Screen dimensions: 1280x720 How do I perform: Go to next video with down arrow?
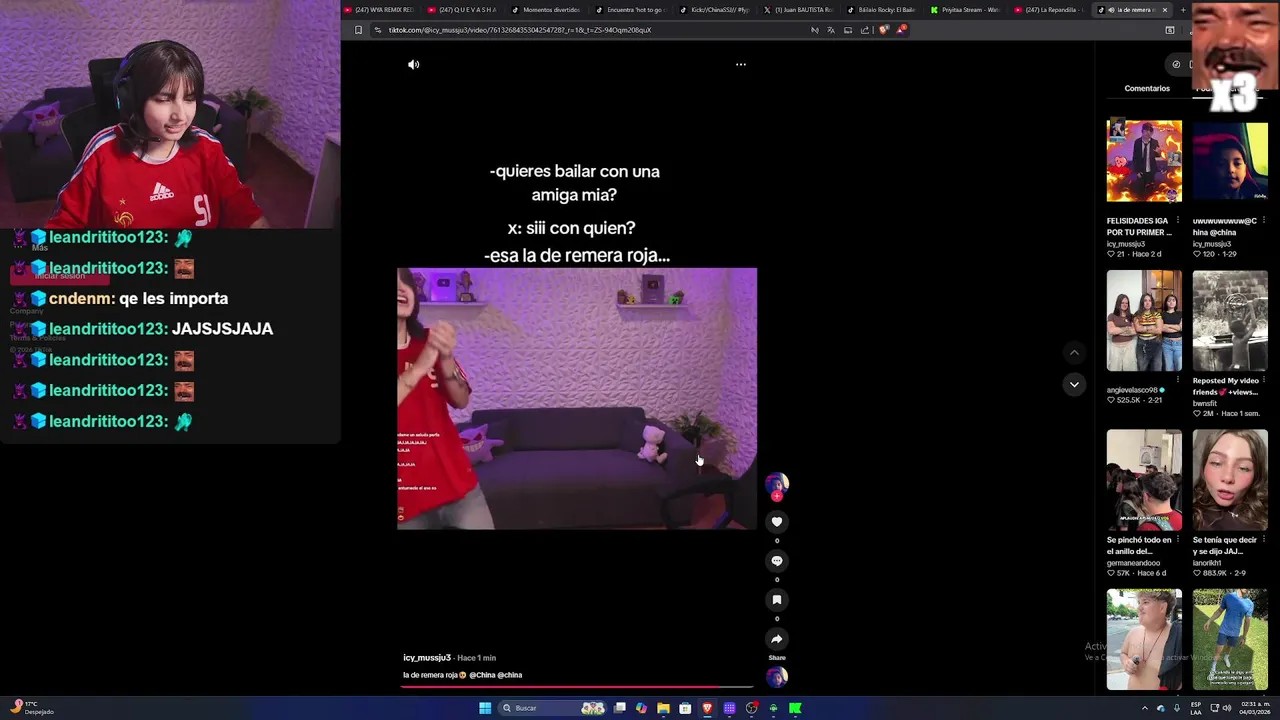click(1074, 384)
